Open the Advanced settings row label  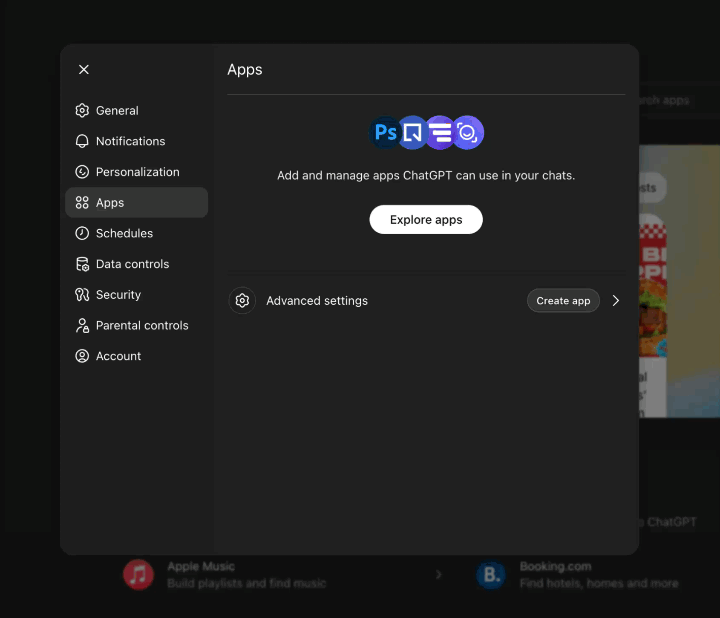(x=317, y=301)
